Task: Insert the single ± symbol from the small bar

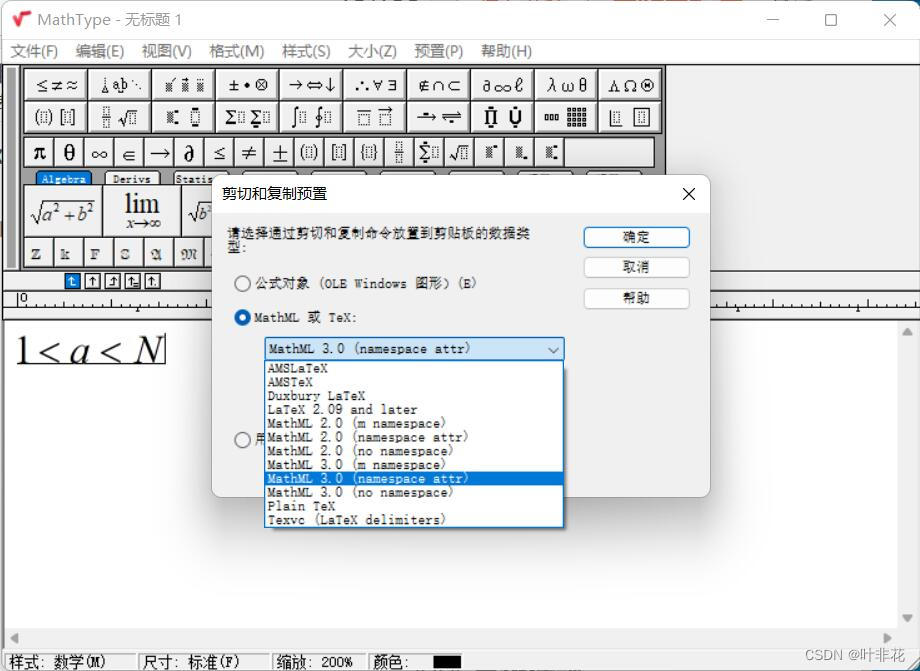Action: click(x=279, y=153)
